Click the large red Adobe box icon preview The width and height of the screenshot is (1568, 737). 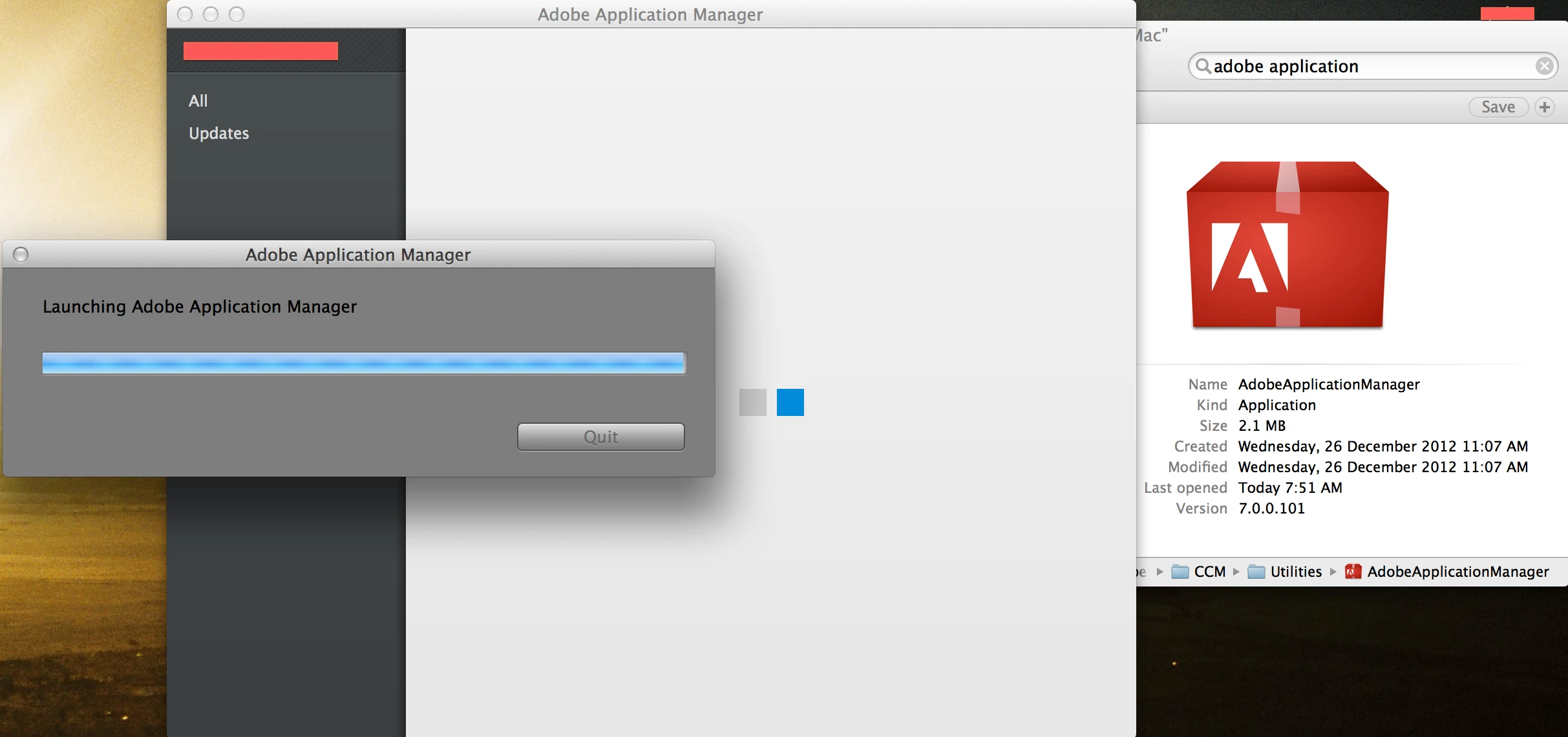(x=1287, y=245)
